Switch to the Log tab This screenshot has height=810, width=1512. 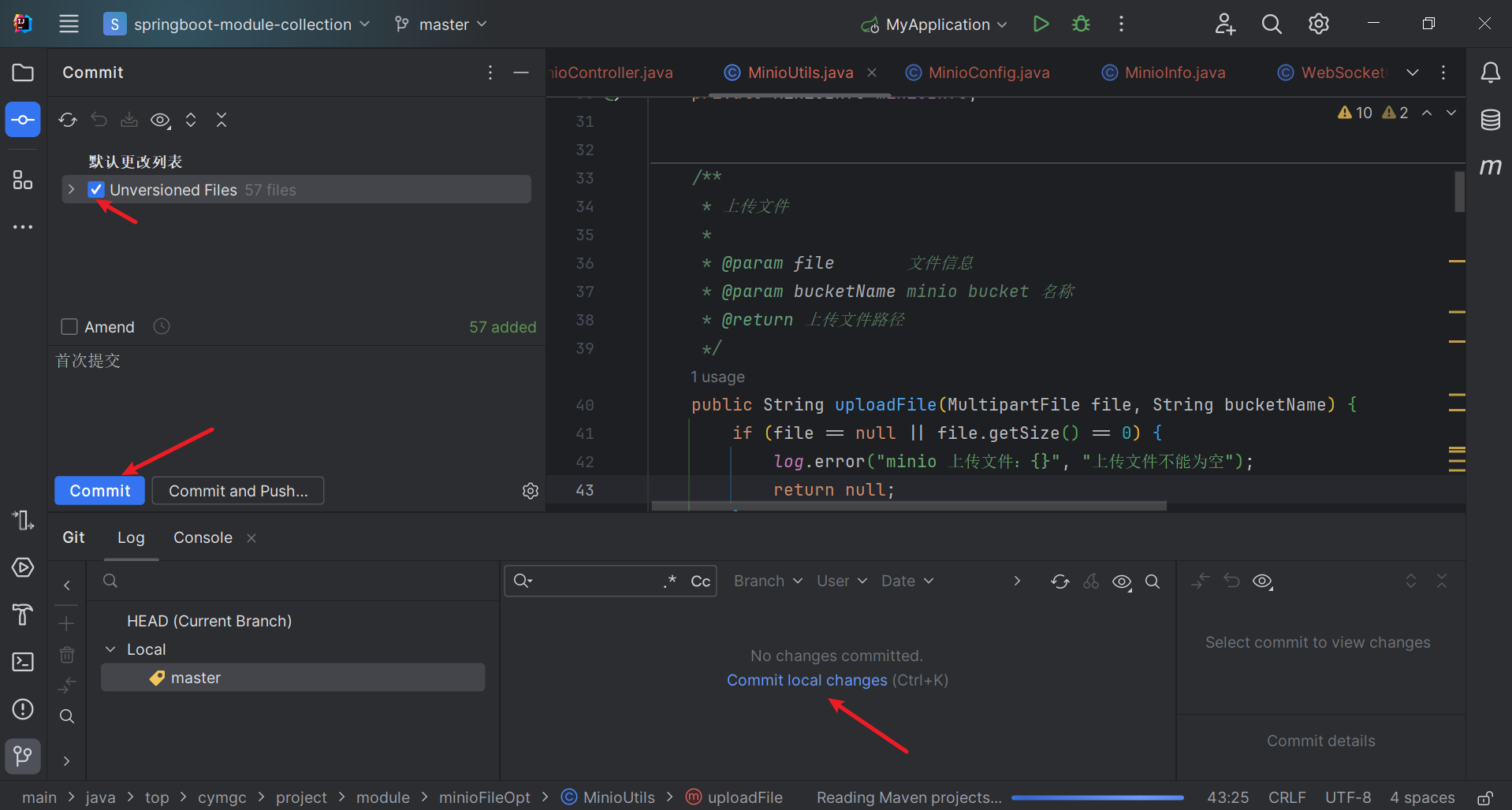point(131,537)
